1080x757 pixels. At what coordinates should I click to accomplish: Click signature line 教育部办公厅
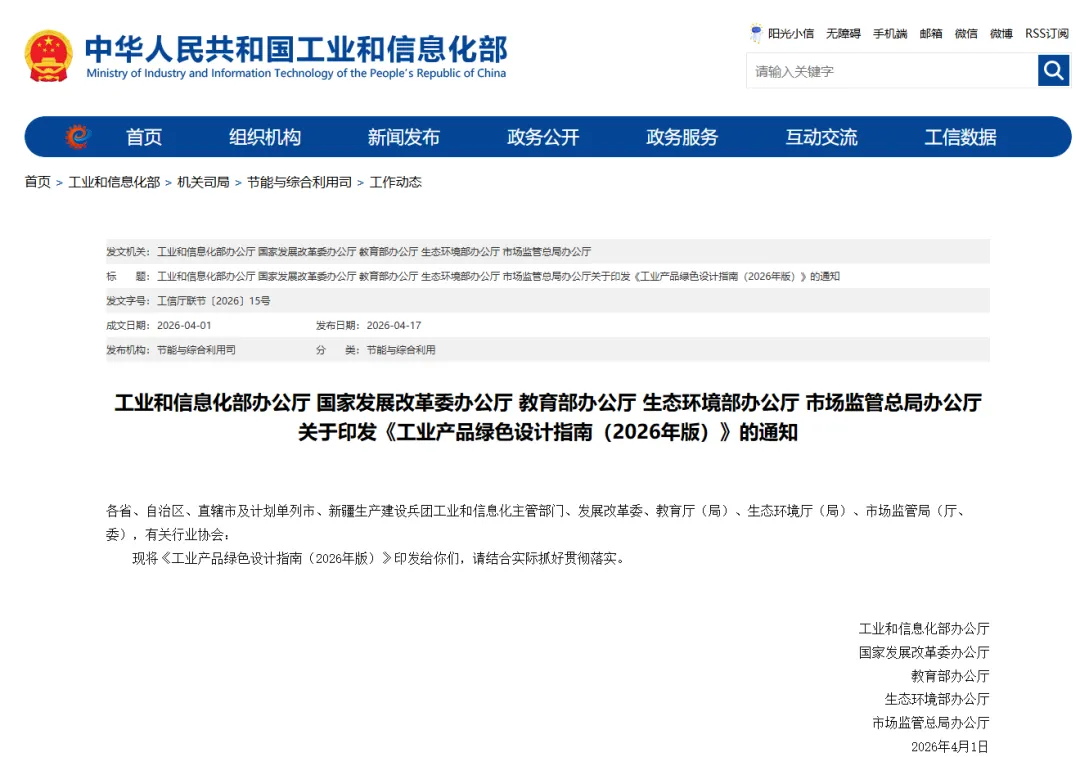click(x=950, y=676)
